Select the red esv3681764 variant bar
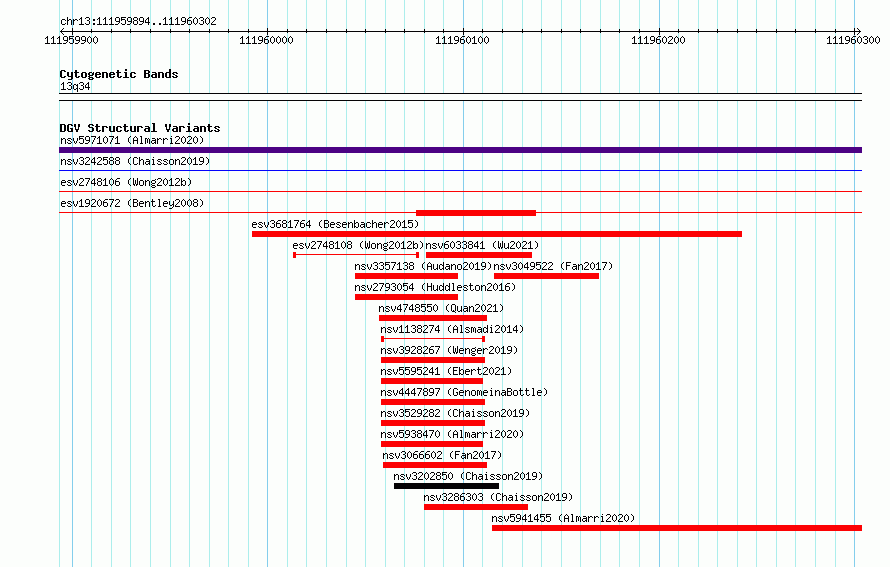Screen dimensions: 890x567 pos(497,234)
